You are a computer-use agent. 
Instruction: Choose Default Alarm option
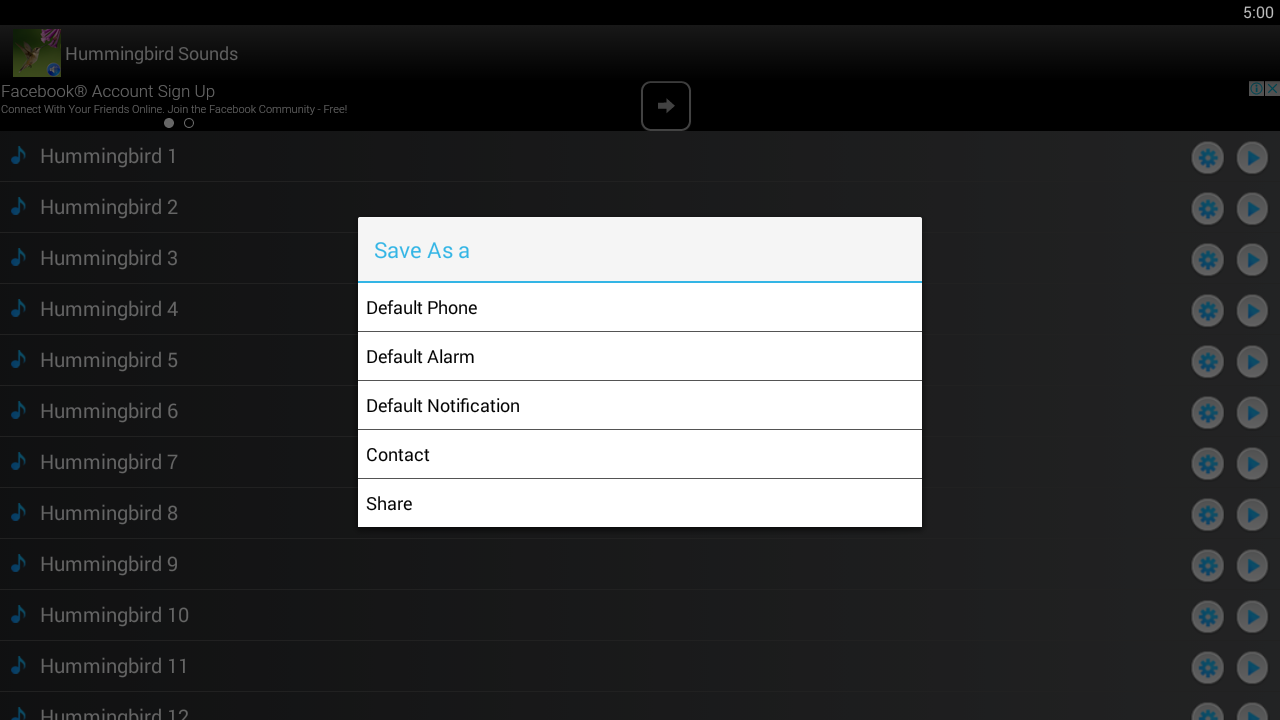[640, 356]
